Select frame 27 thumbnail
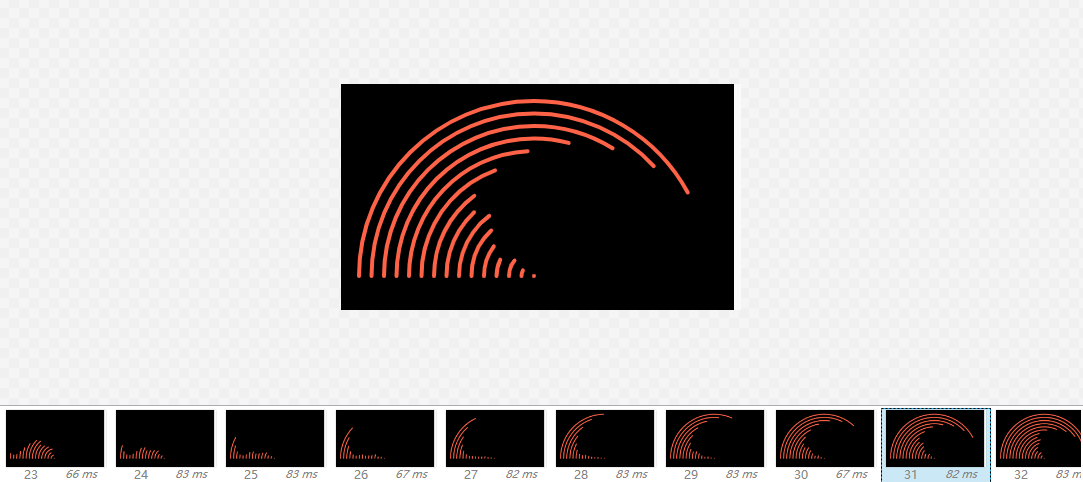 click(495, 438)
